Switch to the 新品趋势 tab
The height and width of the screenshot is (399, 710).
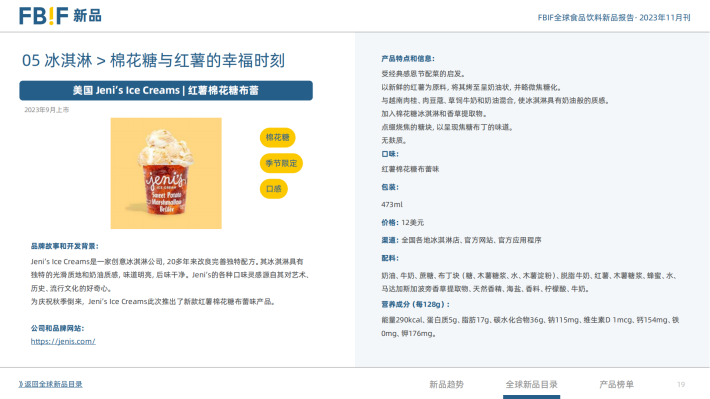pos(446,385)
